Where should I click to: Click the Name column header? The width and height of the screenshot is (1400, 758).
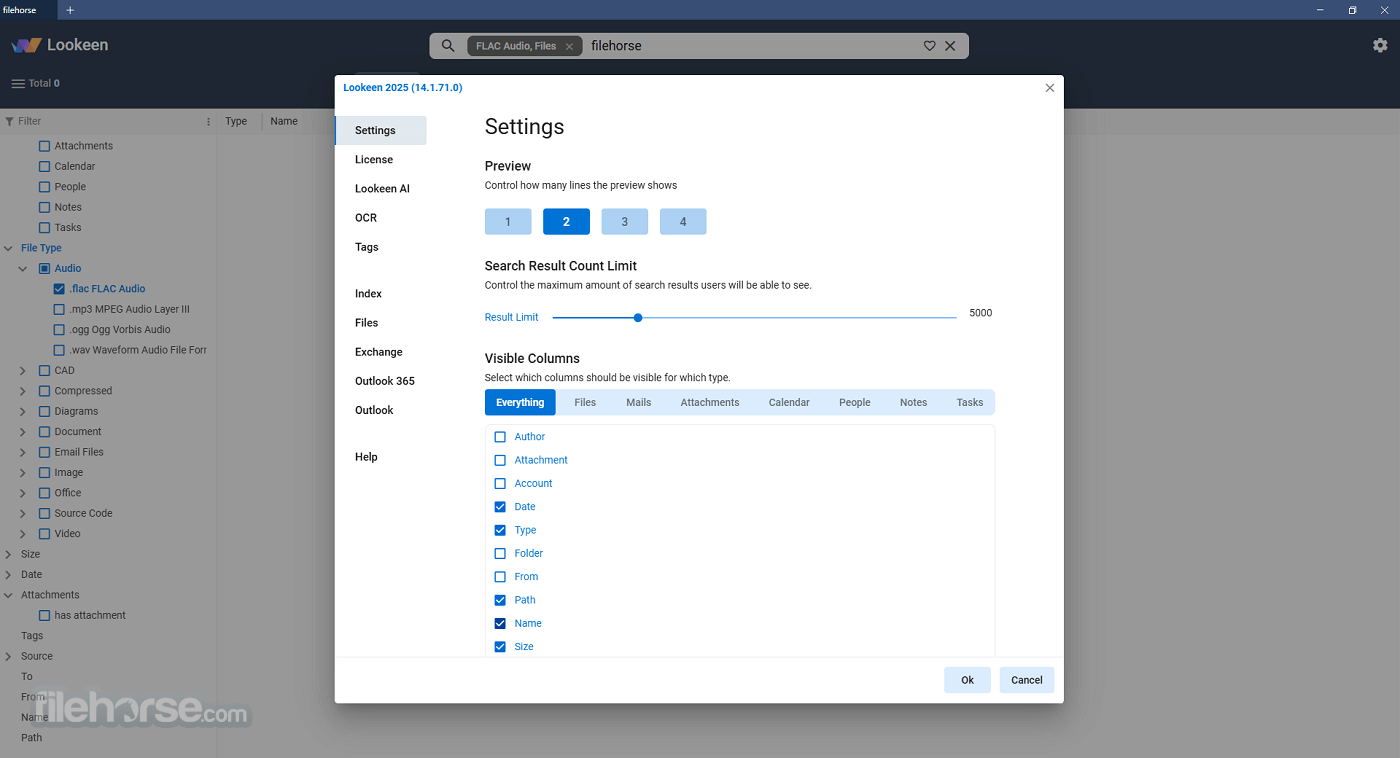(x=284, y=121)
